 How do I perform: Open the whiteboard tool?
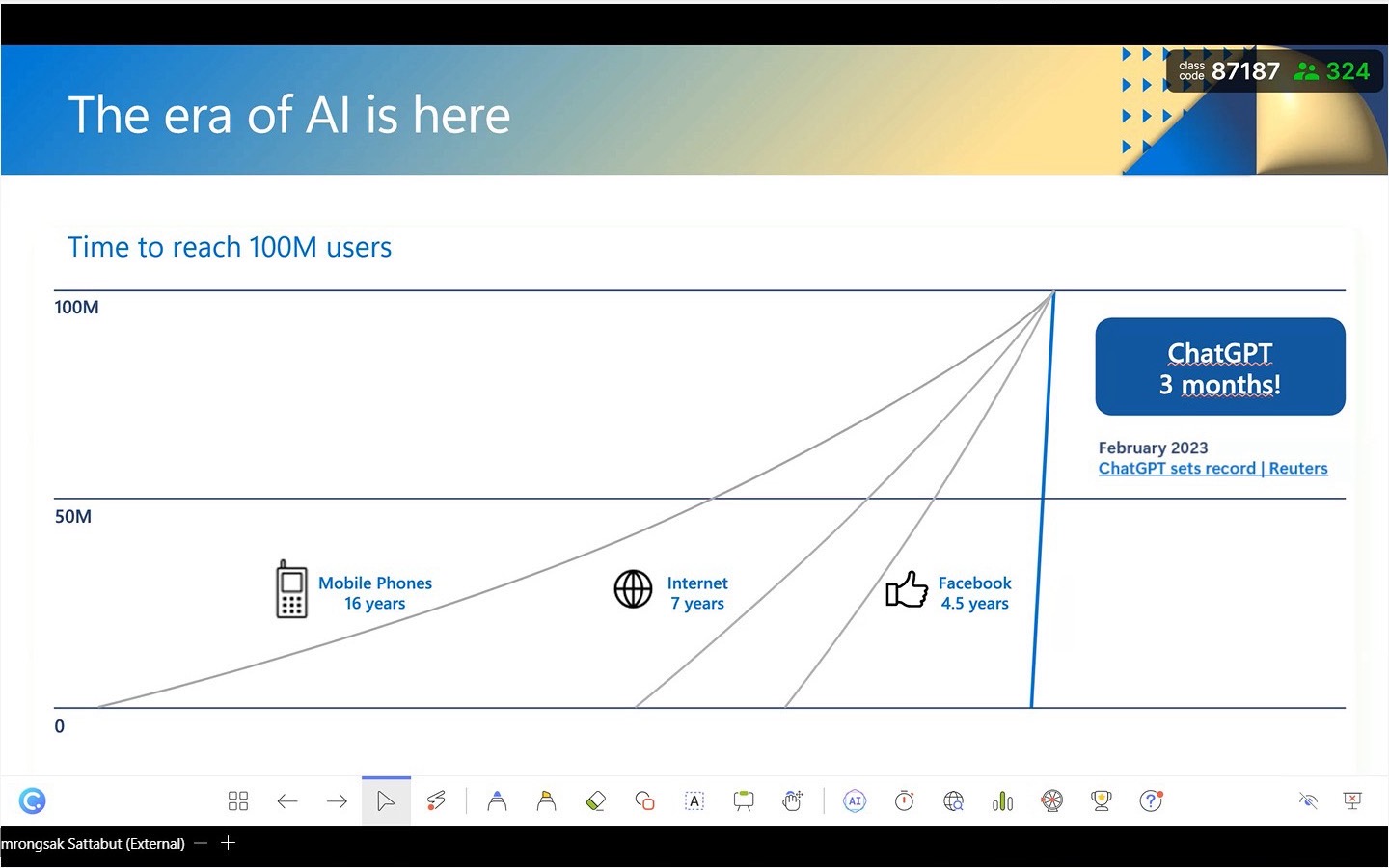(744, 800)
